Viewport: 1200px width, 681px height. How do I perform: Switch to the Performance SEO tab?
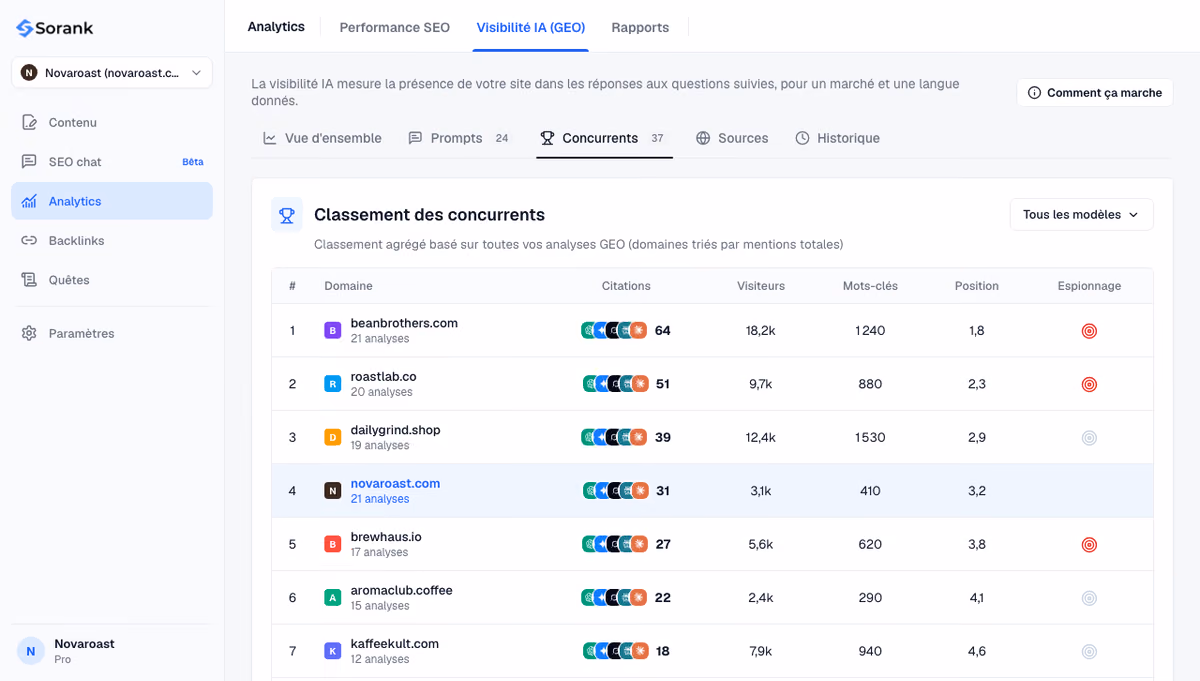[395, 27]
